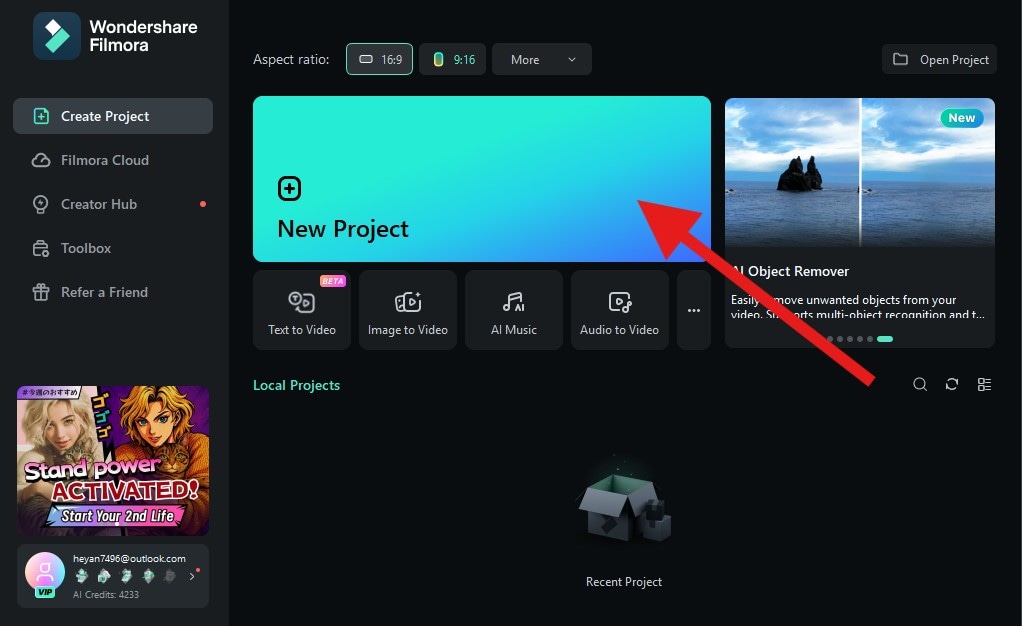Select the 9:16 aspect ratio
This screenshot has height=626, width=1022.
click(452, 59)
